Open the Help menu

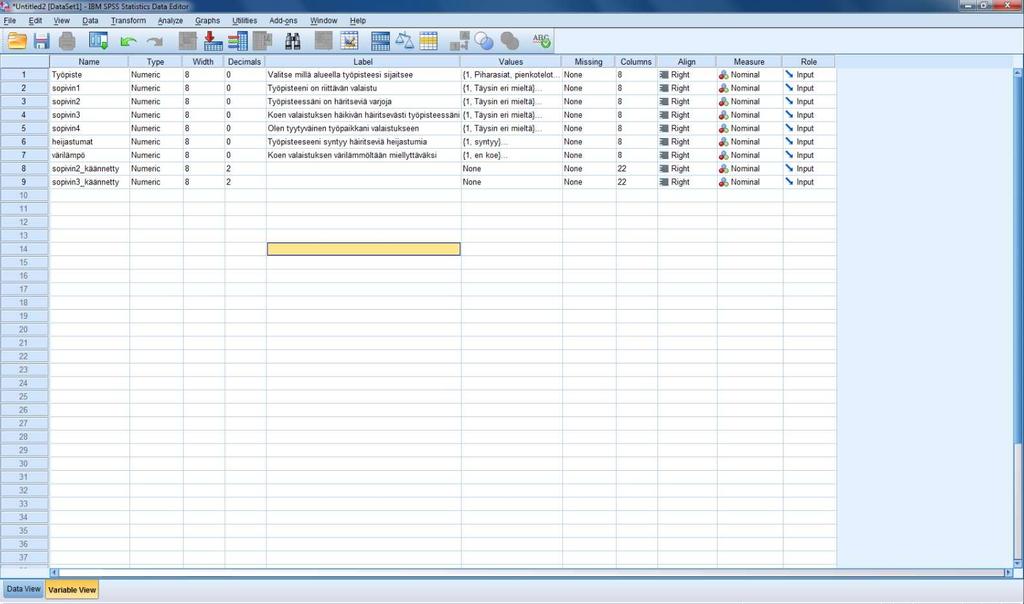357,20
